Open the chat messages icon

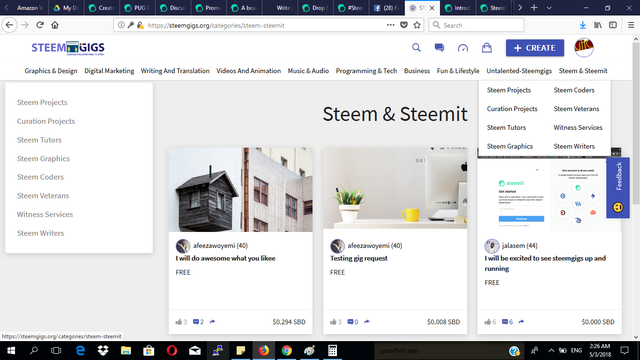(439, 48)
